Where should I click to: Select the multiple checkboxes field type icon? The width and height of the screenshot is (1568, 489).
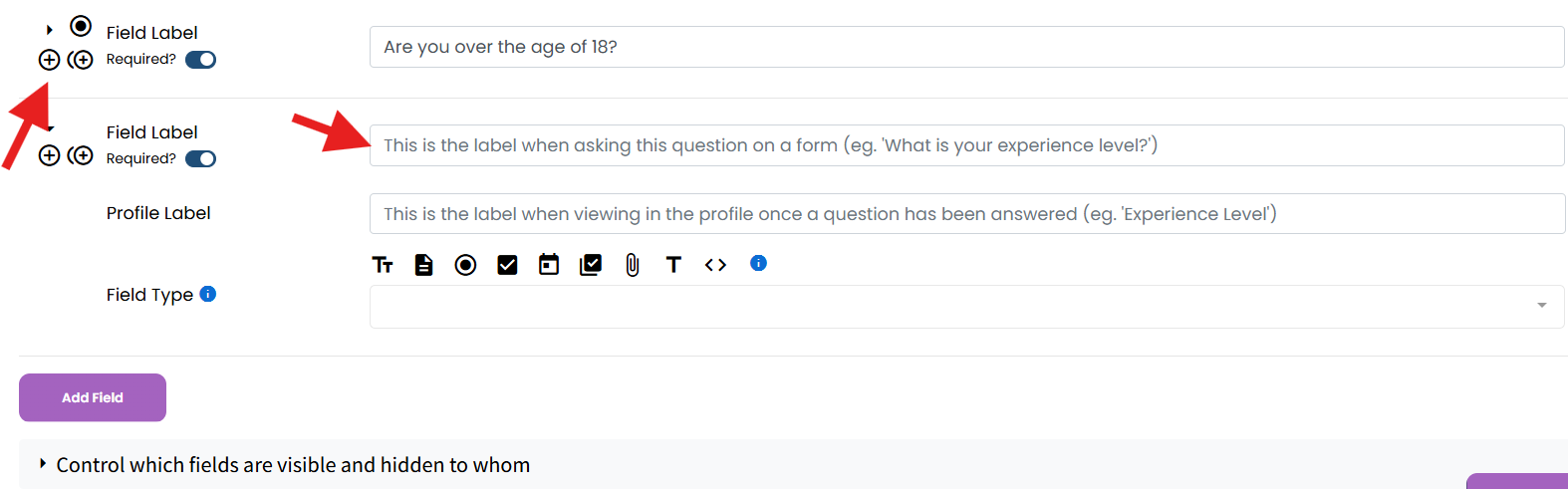591,265
